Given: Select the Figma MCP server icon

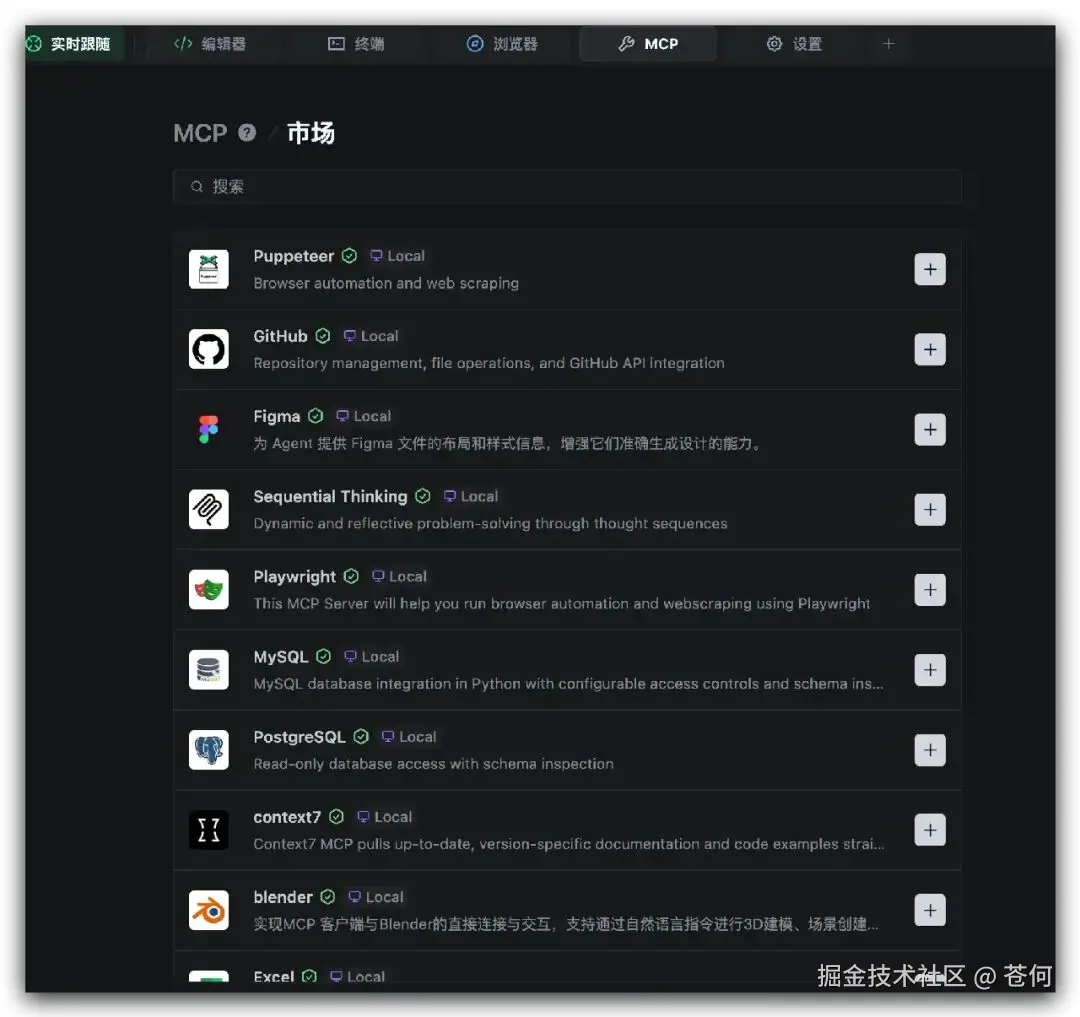Looking at the screenshot, I should point(209,429).
